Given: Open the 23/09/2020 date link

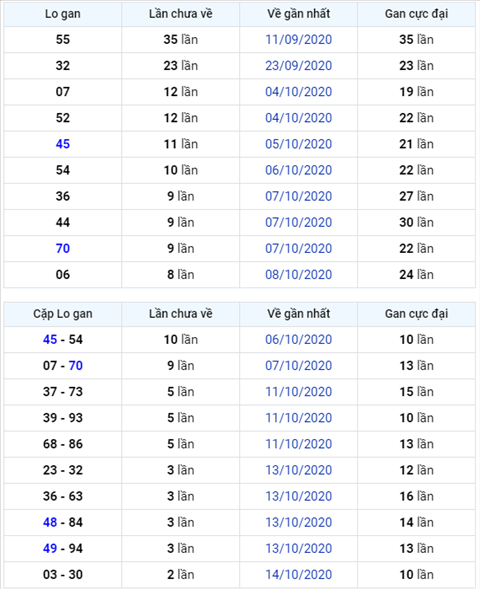Looking at the screenshot, I should coord(299,65).
